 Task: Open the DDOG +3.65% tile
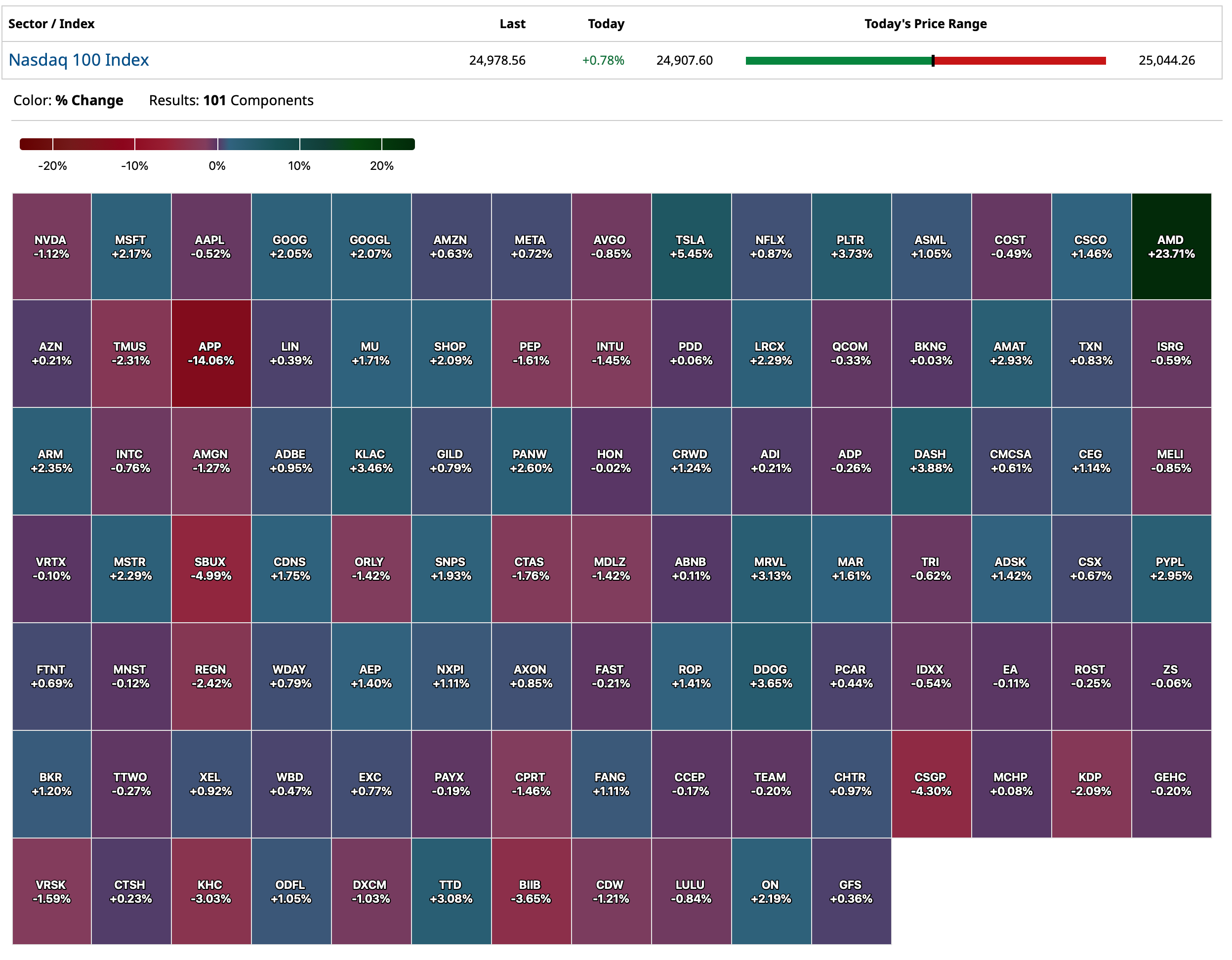[x=771, y=676]
